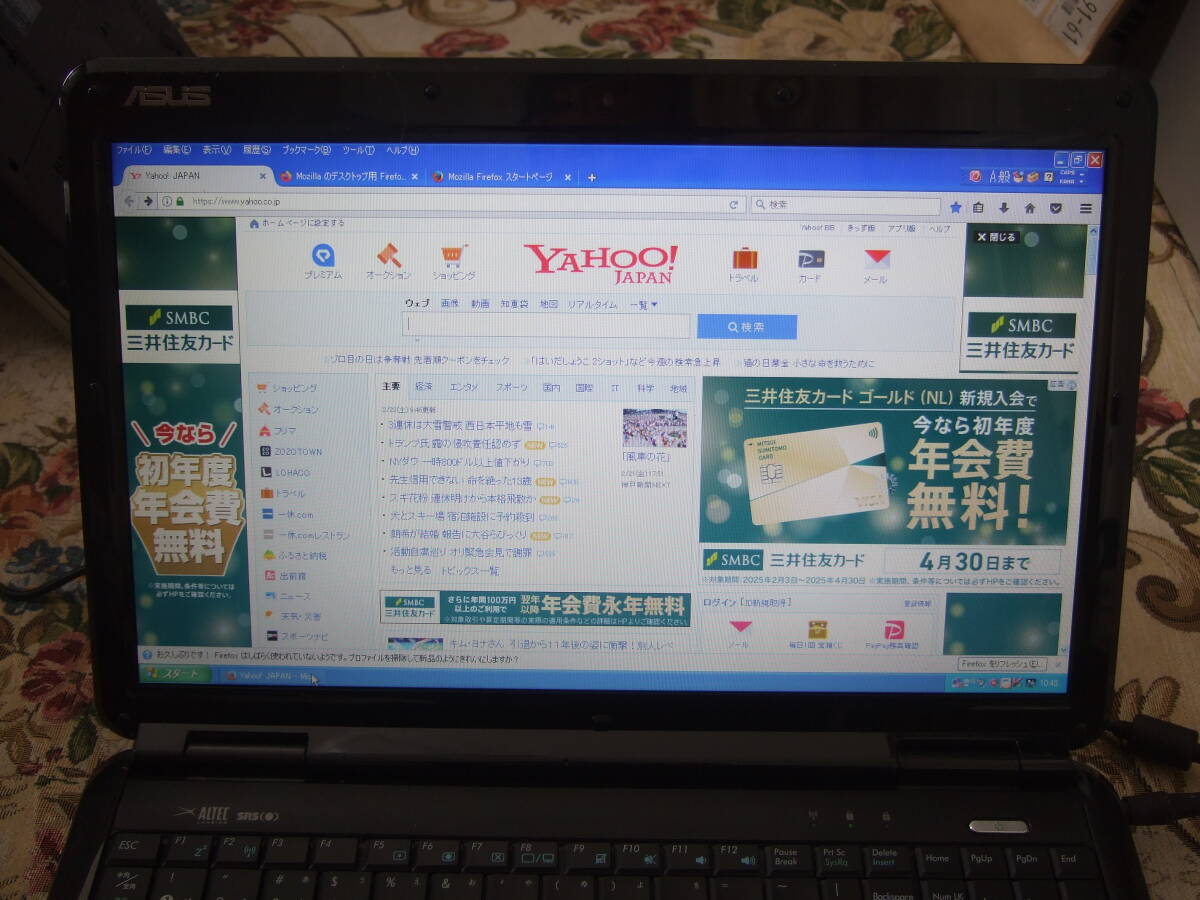Screen dimensions: 1200x900
Task: Open トピックス一覧 link under news list
Action: [470, 571]
